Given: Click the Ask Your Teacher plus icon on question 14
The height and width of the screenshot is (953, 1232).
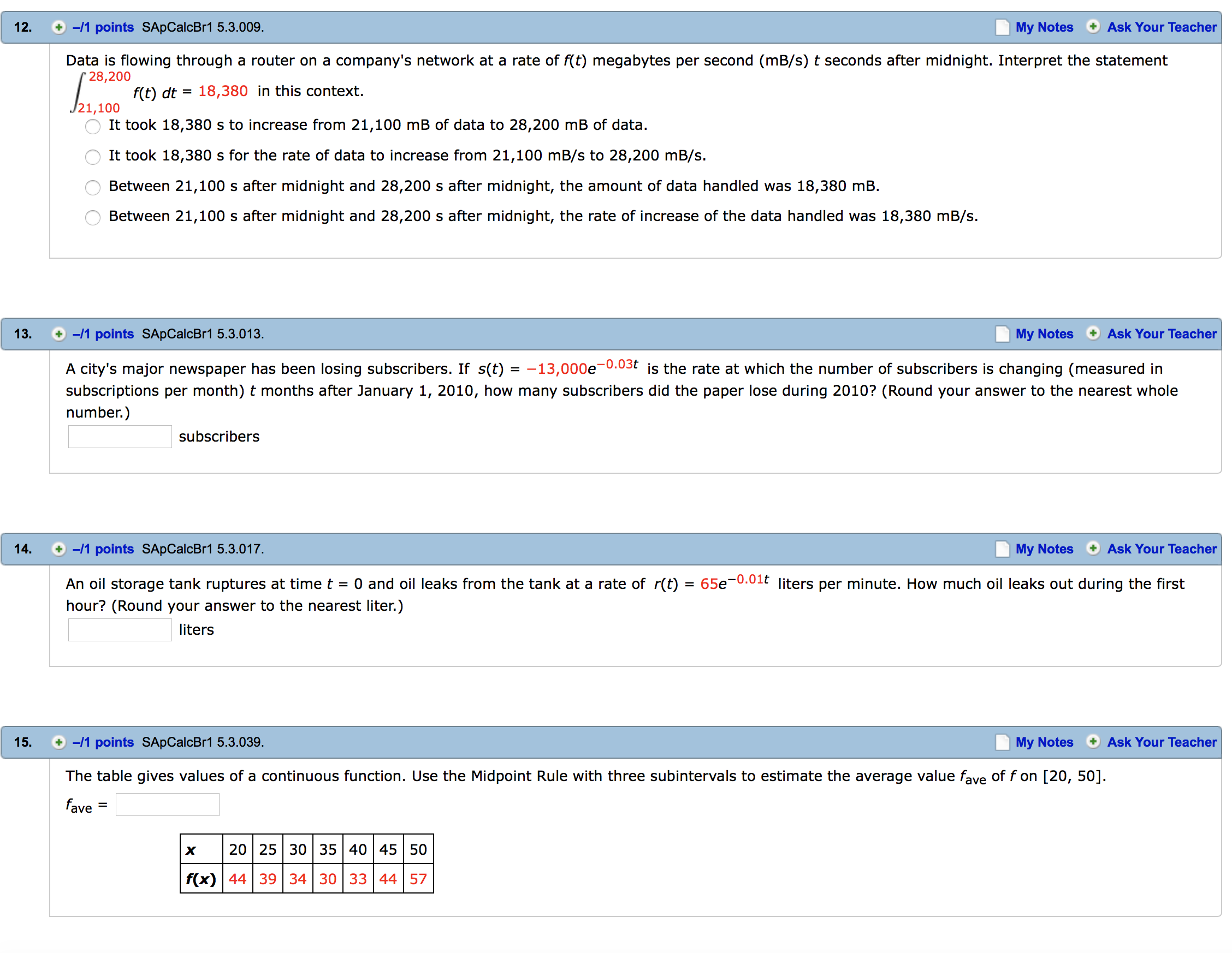Looking at the screenshot, I should (1093, 549).
